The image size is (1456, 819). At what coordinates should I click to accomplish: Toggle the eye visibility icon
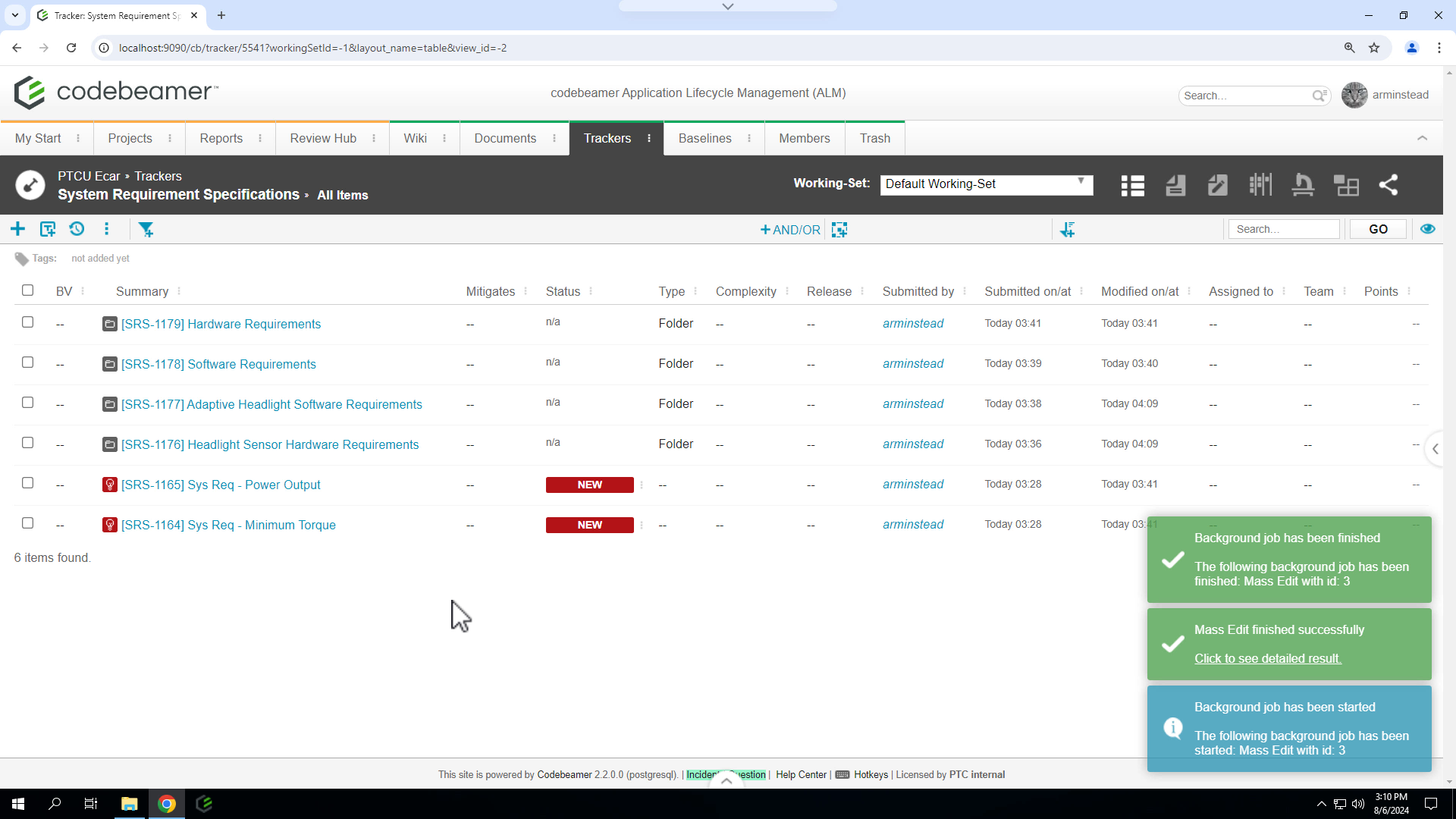tap(1428, 229)
